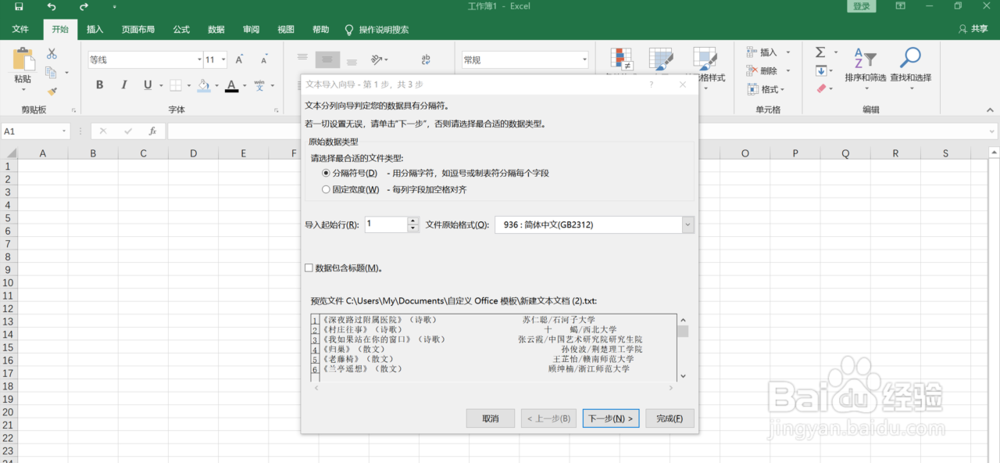Open Find and Select (查找和选择)
The width and height of the screenshot is (1000, 463).
tap(911, 68)
